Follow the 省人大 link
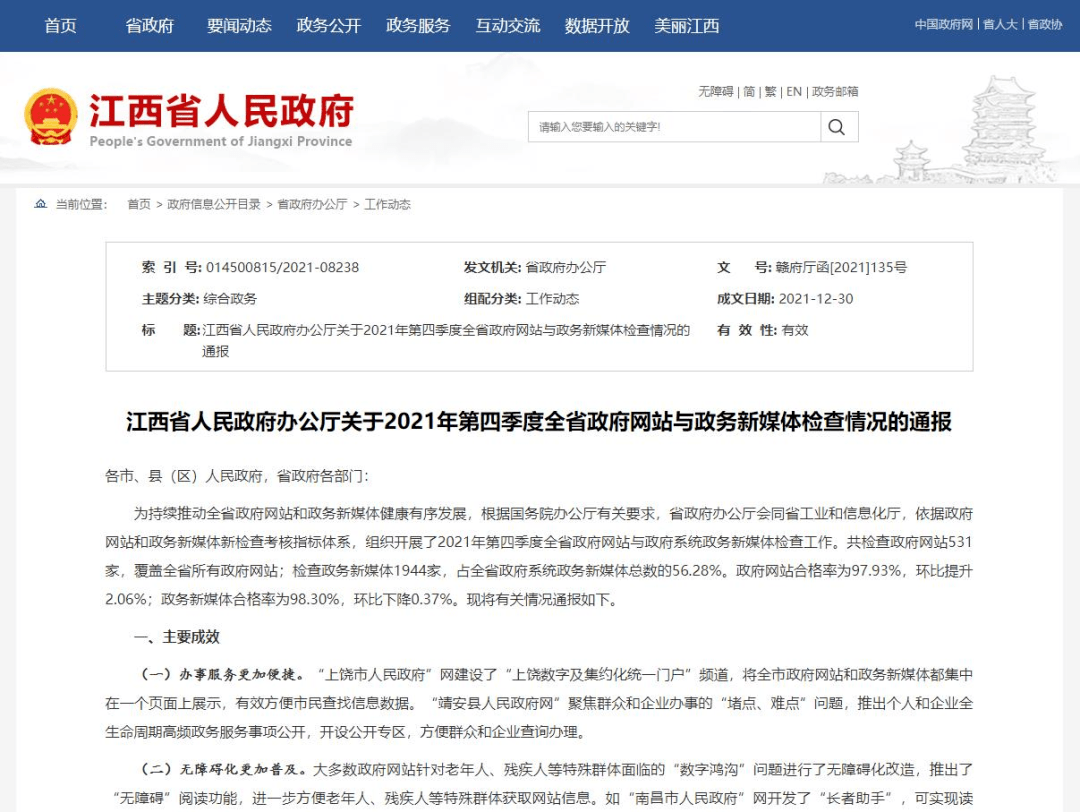This screenshot has height=812, width=1080. tap(1000, 24)
